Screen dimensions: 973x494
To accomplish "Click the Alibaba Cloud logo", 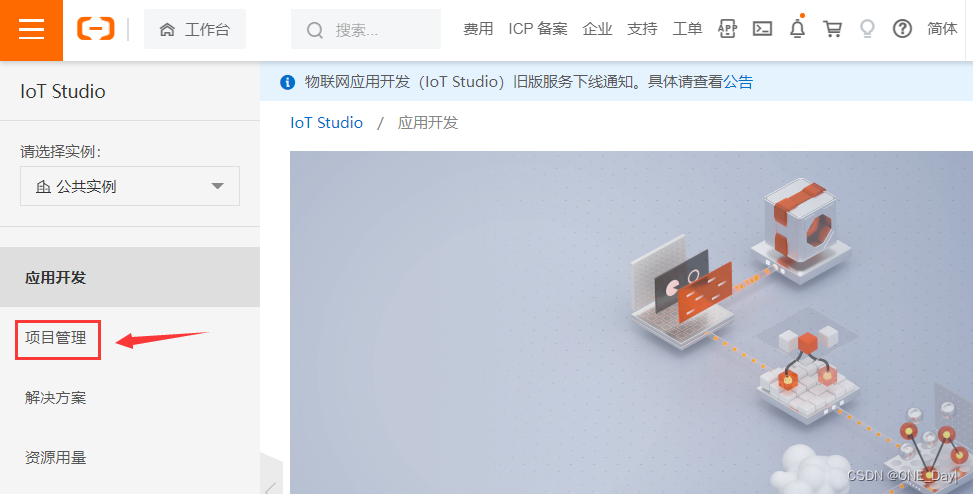I will tap(96, 29).
